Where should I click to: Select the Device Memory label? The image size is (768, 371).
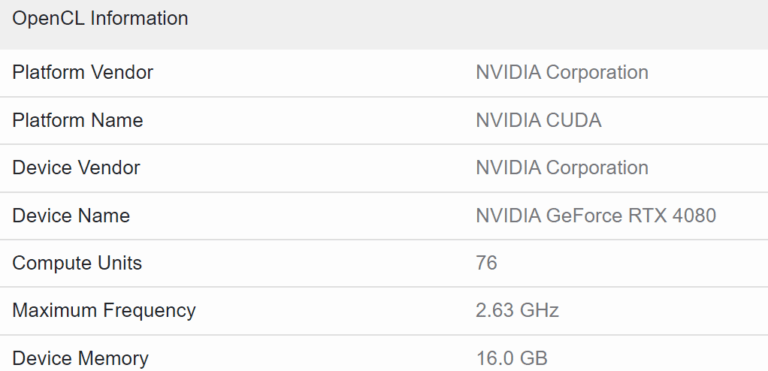80,358
